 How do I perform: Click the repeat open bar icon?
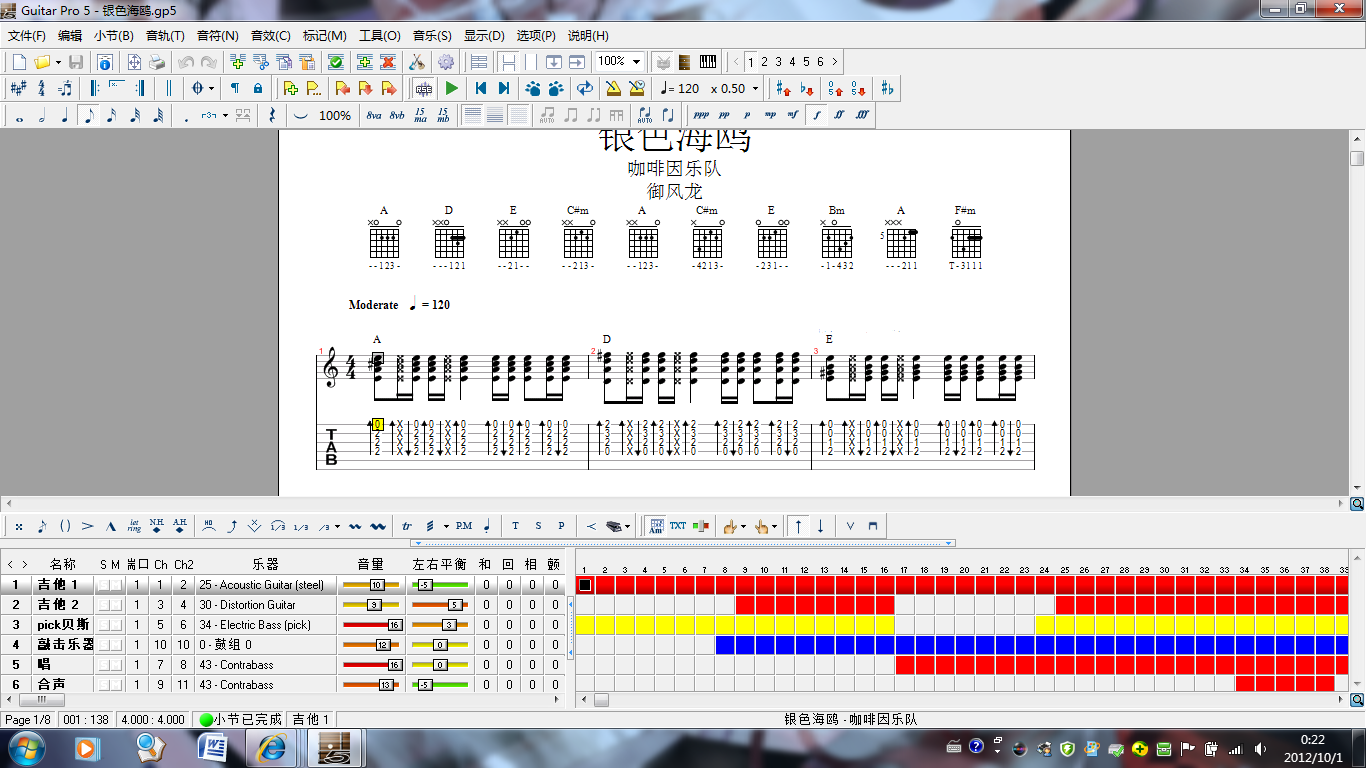(94, 88)
